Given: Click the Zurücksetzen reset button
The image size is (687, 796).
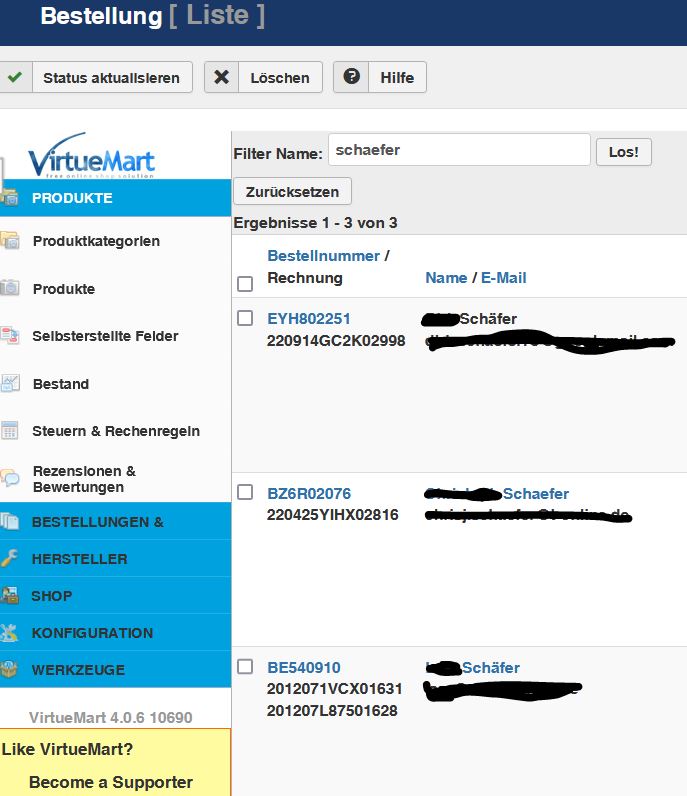Looking at the screenshot, I should [x=292, y=191].
